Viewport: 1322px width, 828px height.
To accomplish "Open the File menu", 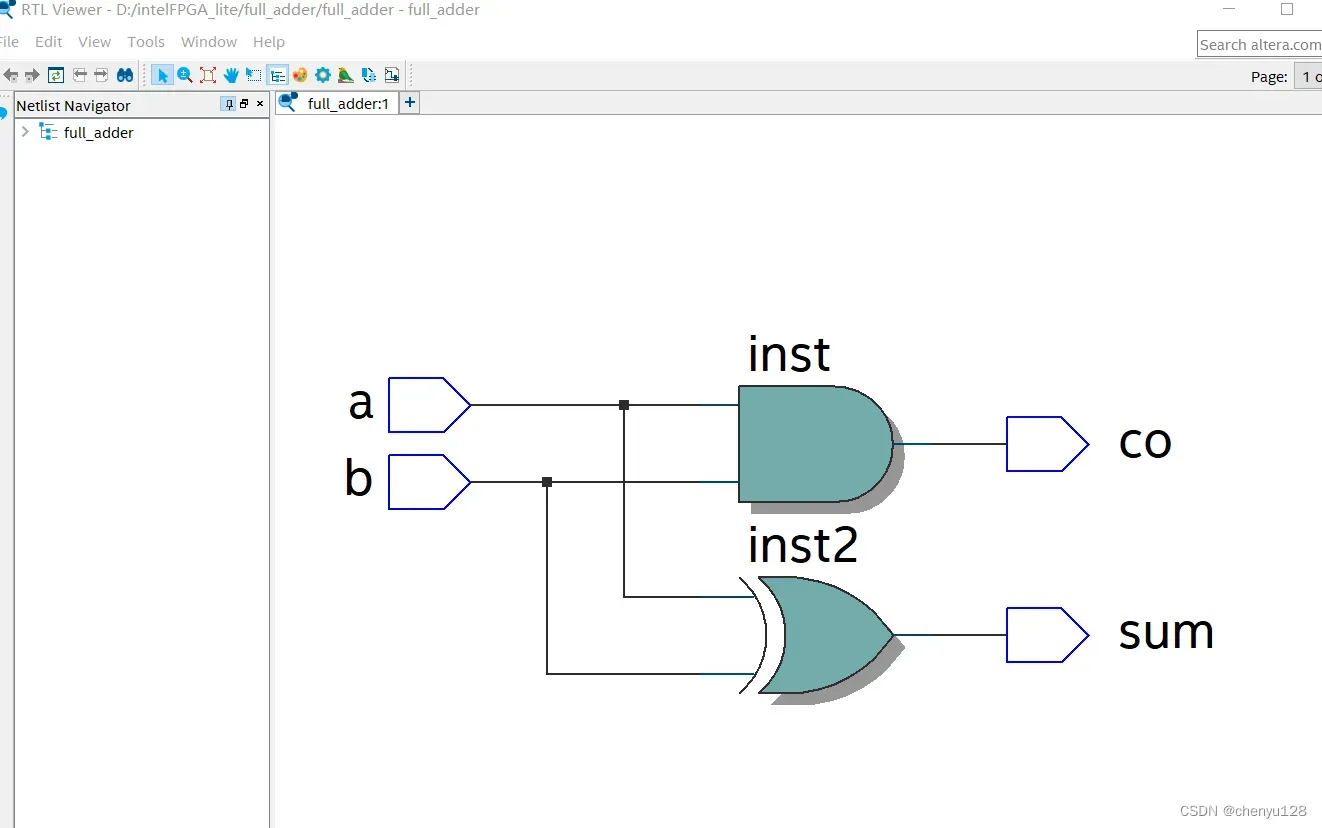I will [x=8, y=42].
